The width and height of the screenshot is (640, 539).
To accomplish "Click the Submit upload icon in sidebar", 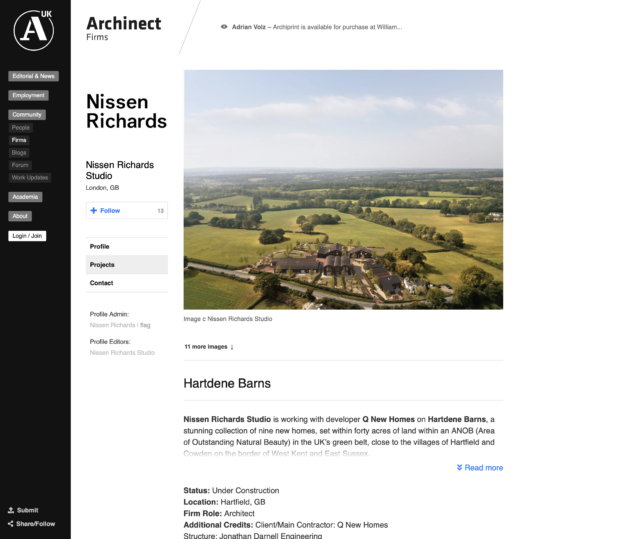I will click(11, 510).
